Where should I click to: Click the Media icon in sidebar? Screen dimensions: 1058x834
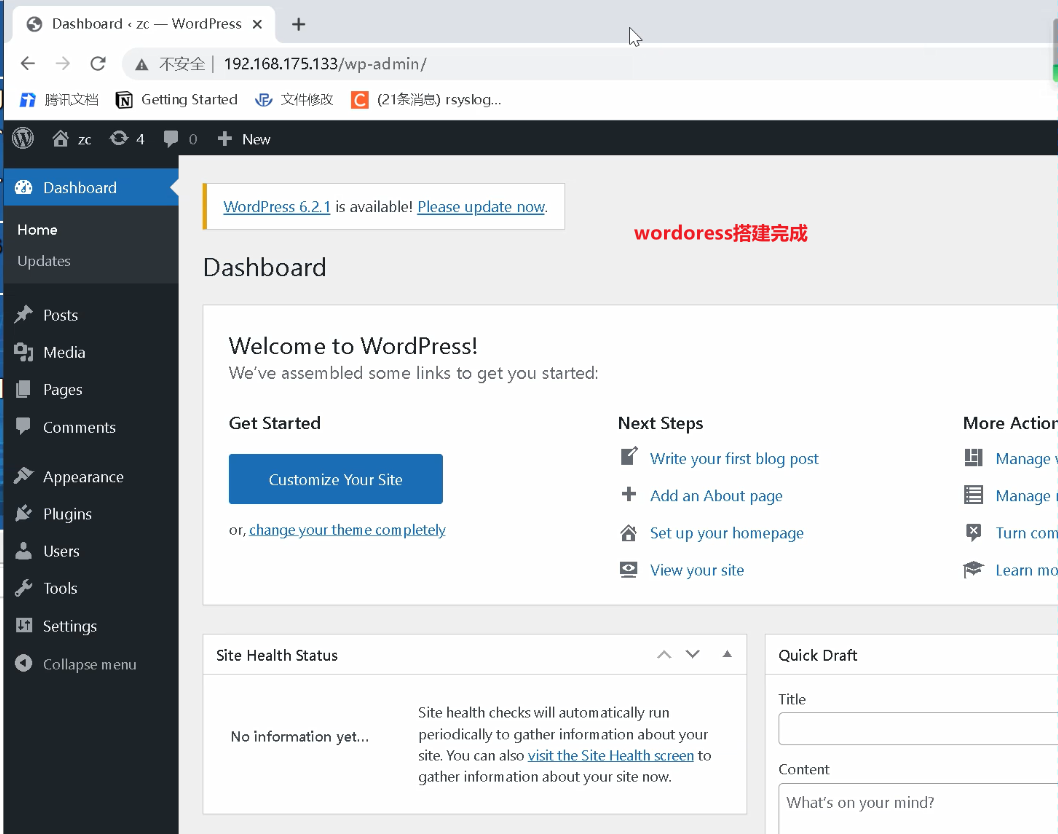[x=24, y=352]
